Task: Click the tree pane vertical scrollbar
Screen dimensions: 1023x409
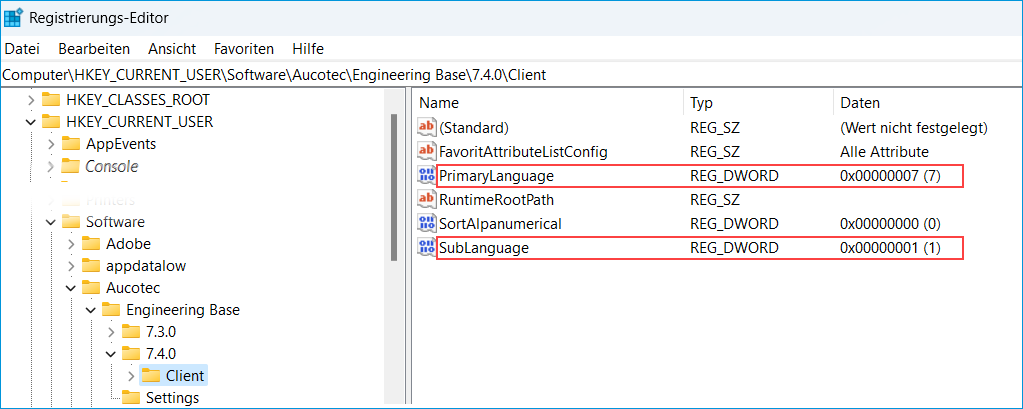Action: coord(395,250)
